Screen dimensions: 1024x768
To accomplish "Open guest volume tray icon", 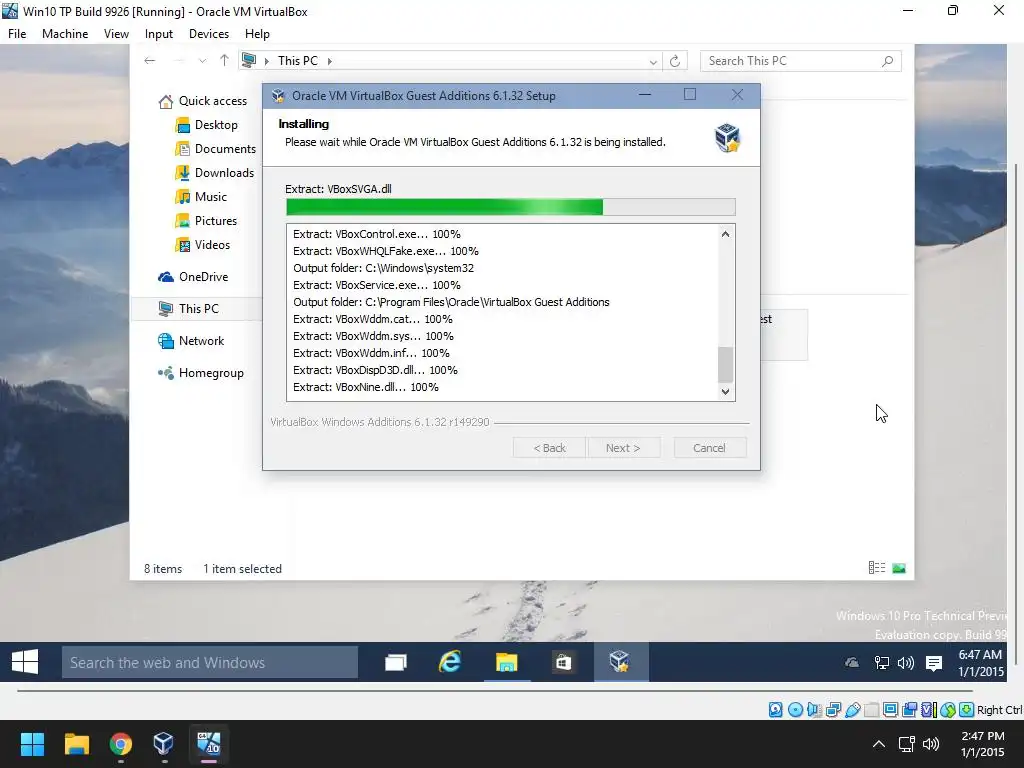I will pos(906,663).
